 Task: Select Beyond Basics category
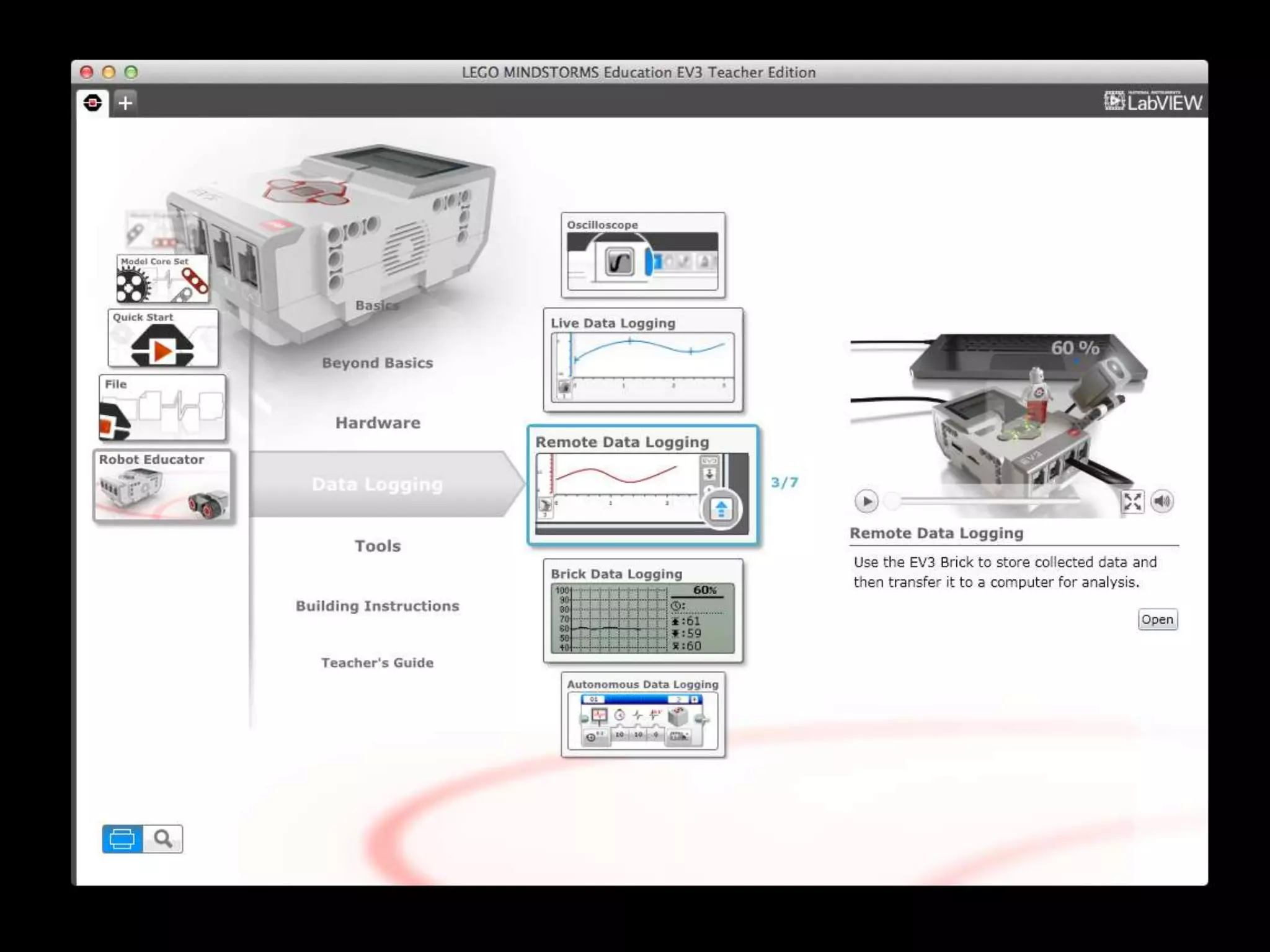pyautogui.click(x=377, y=363)
